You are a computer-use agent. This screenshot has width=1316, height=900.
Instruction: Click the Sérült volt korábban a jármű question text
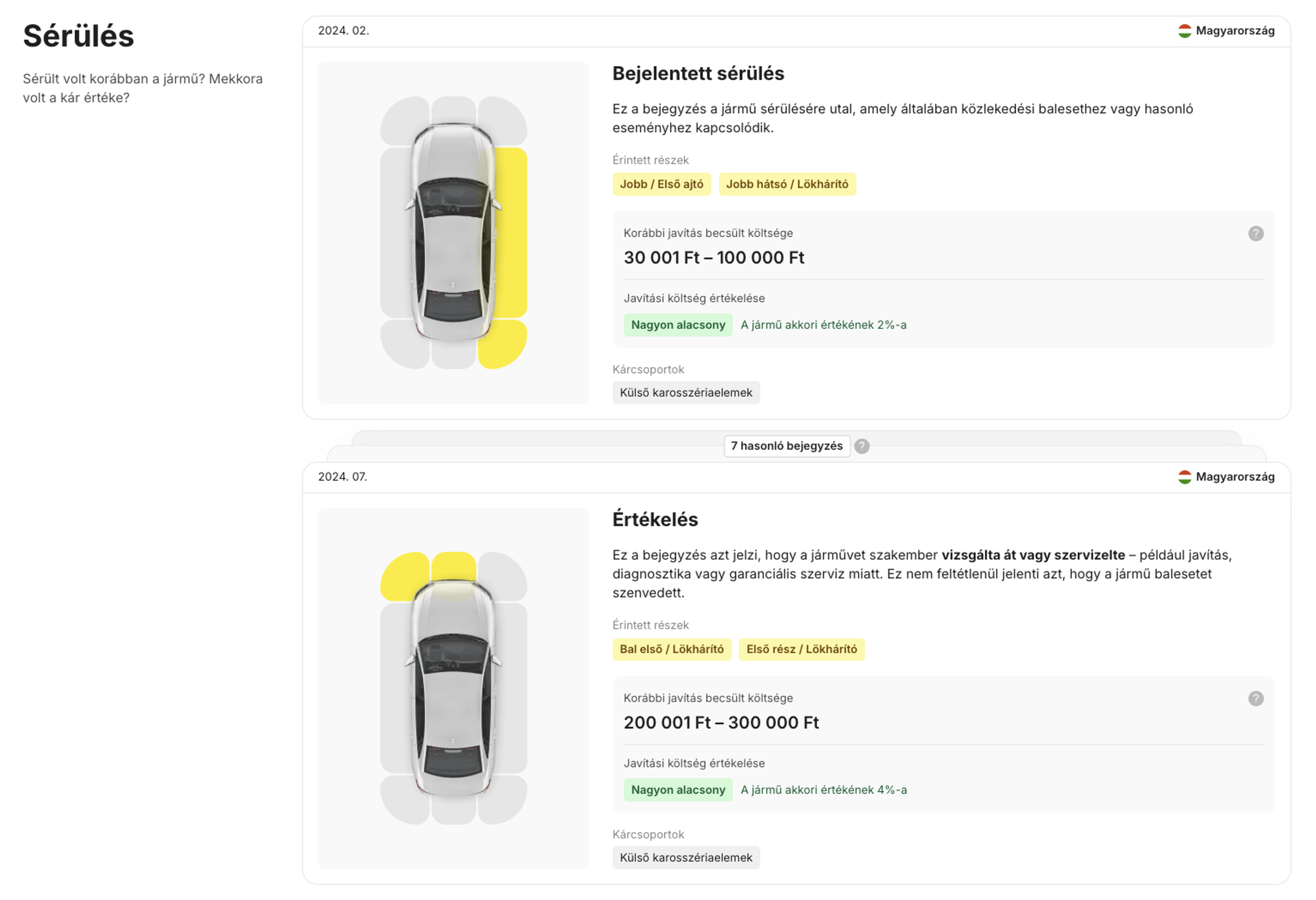143,88
